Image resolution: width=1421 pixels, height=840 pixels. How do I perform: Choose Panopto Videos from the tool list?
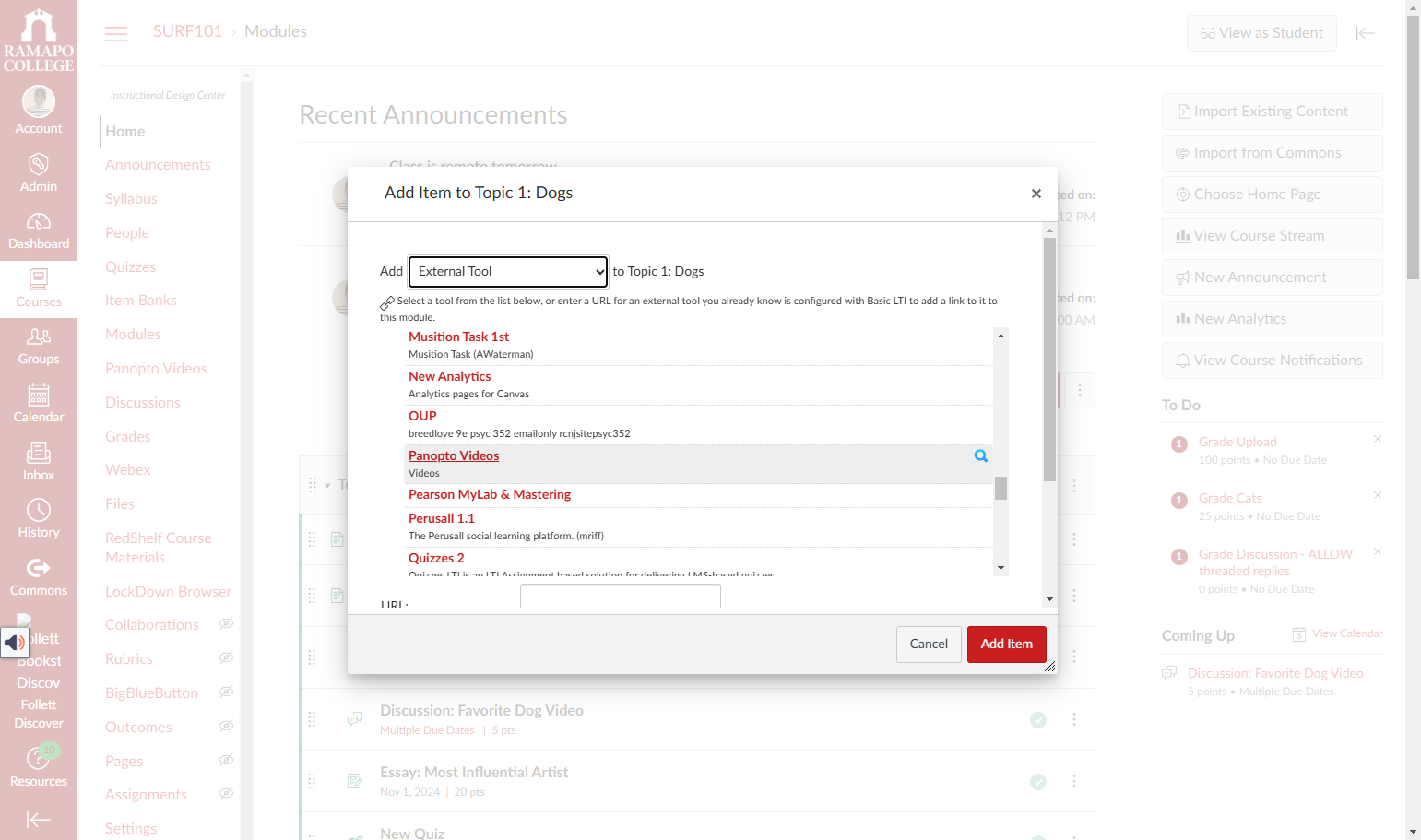[454, 455]
